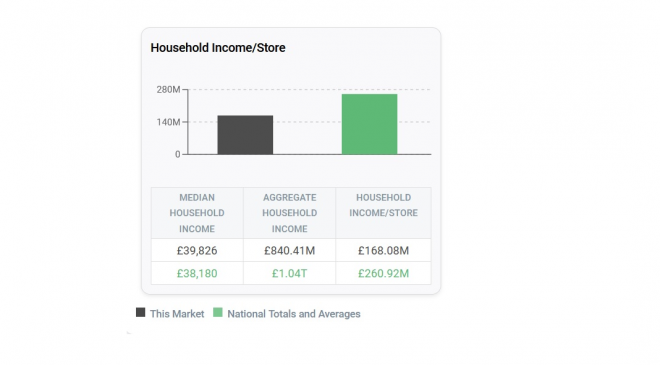The width and height of the screenshot is (660, 365).
Task: Select the green National Totals legend swatch
Action: 218,312
